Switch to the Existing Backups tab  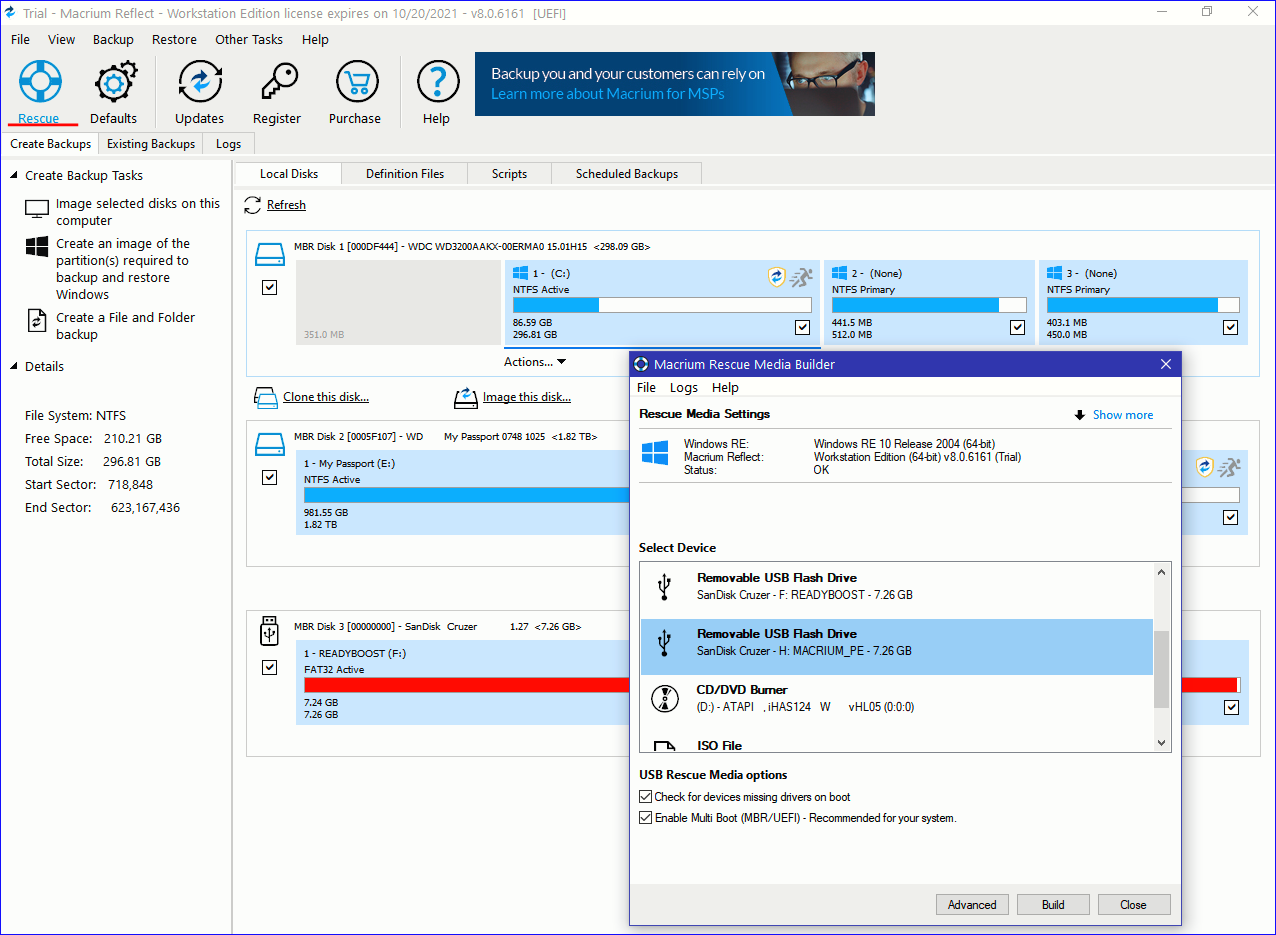(x=151, y=144)
